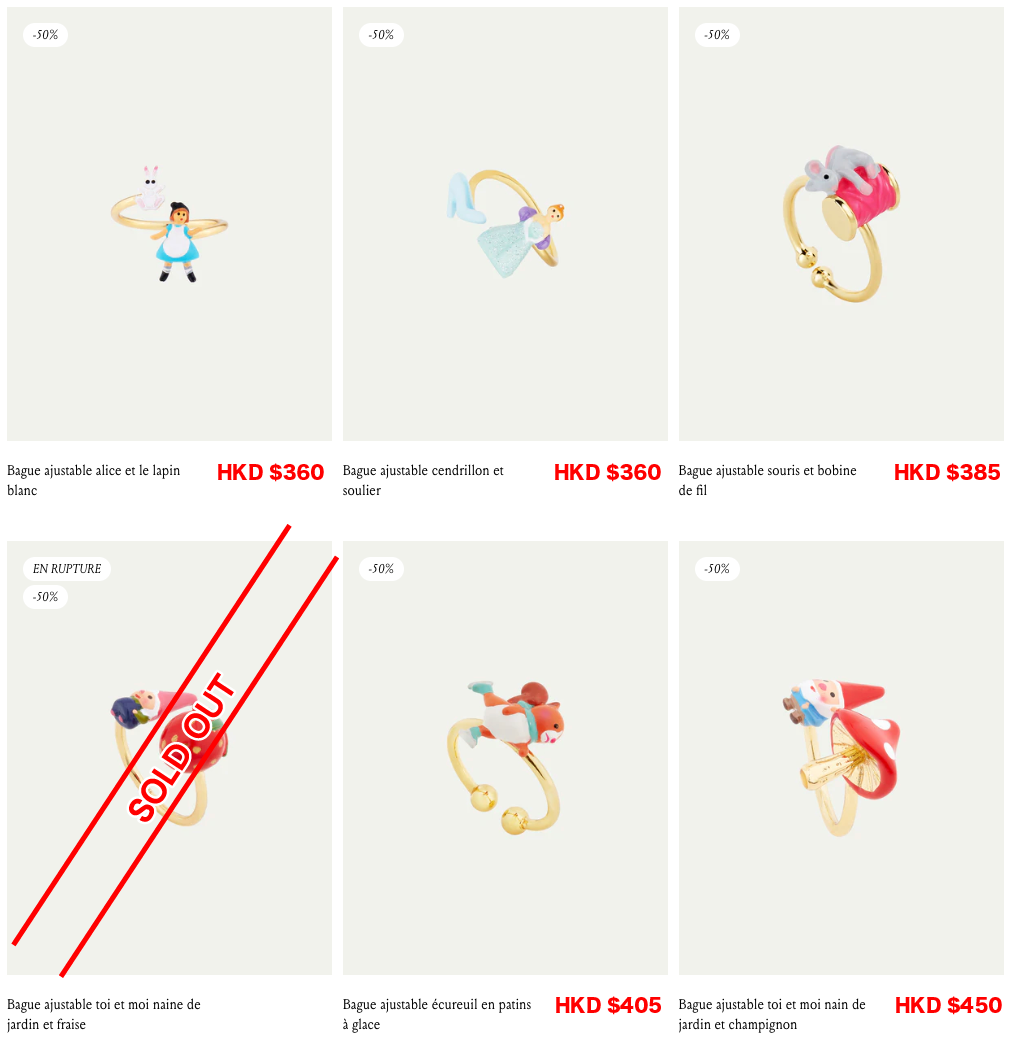Open "Bague ajustable cendrillon et soulier" link
The height and width of the screenshot is (1050, 1011).
click(x=423, y=480)
